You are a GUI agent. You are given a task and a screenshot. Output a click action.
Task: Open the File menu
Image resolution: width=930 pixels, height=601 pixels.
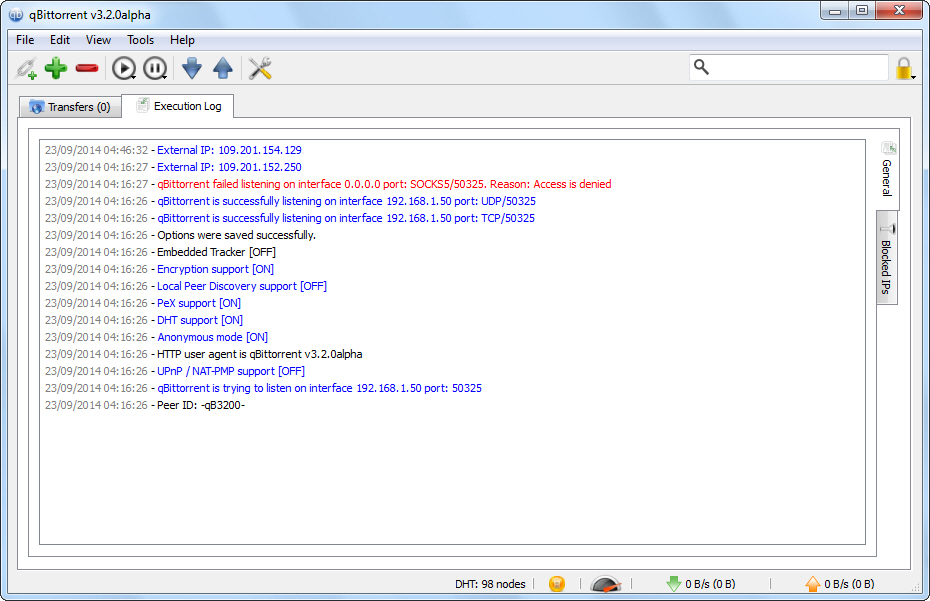pos(25,40)
